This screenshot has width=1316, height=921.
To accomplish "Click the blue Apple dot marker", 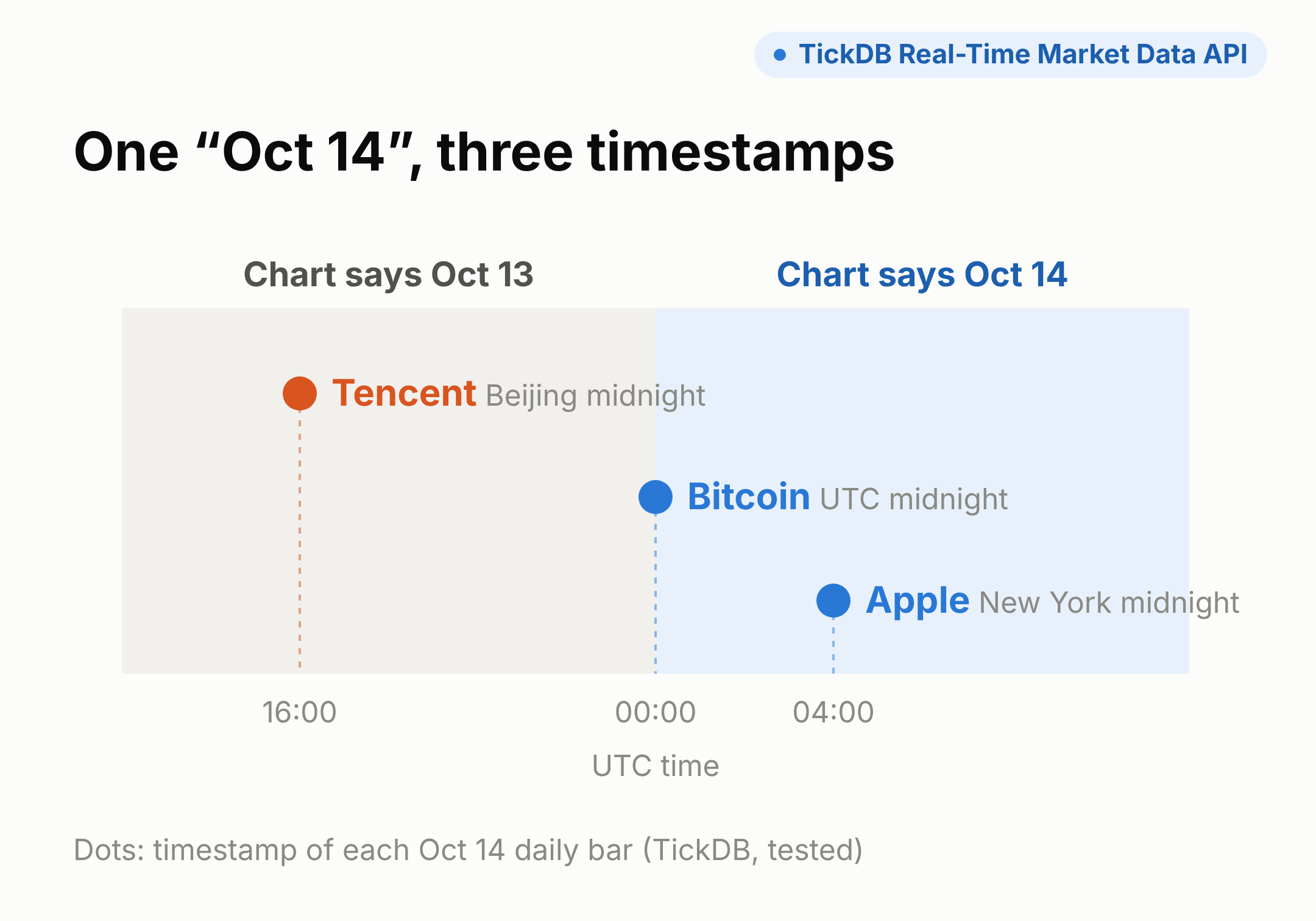I will pyautogui.click(x=833, y=601).
